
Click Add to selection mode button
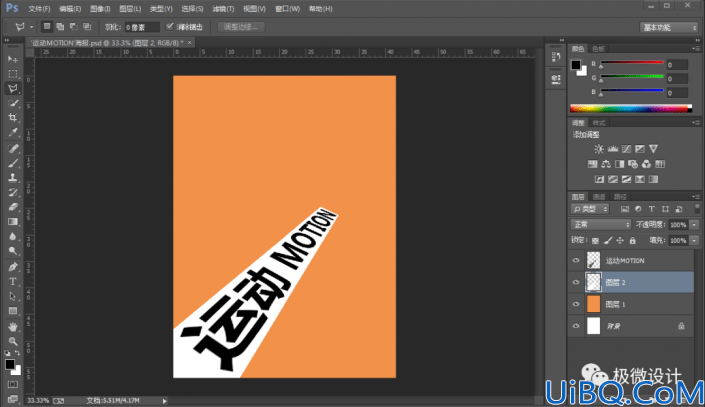click(60, 27)
